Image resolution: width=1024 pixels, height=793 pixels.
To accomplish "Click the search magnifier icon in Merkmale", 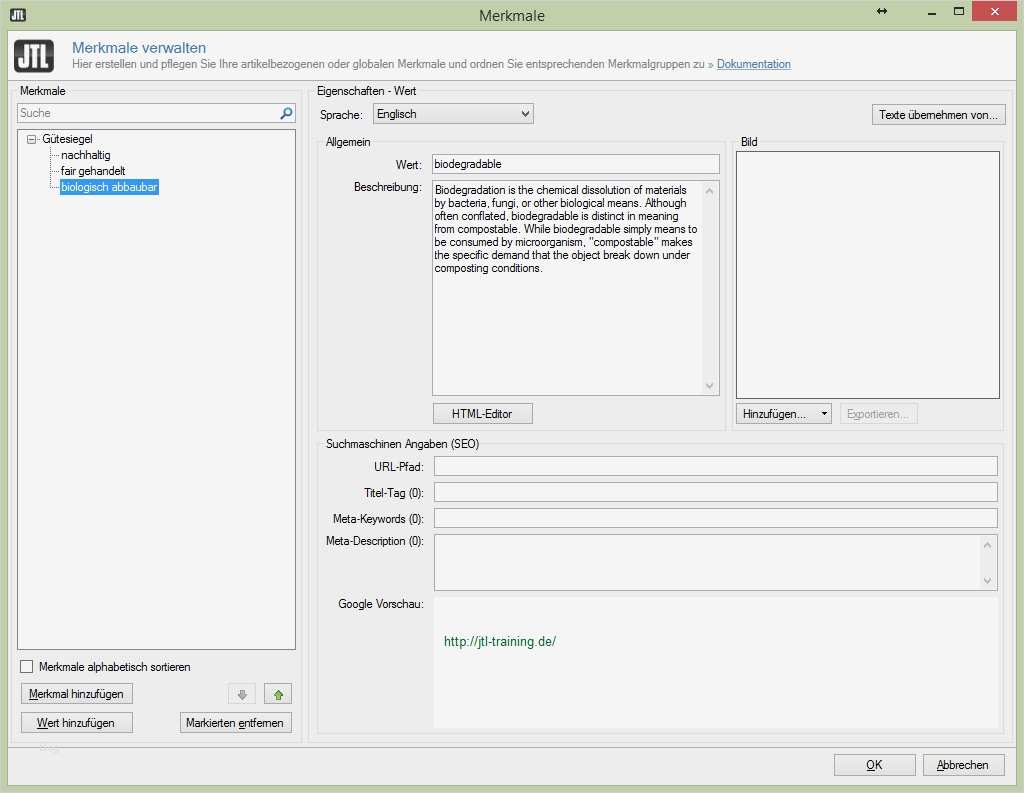I will pos(286,114).
